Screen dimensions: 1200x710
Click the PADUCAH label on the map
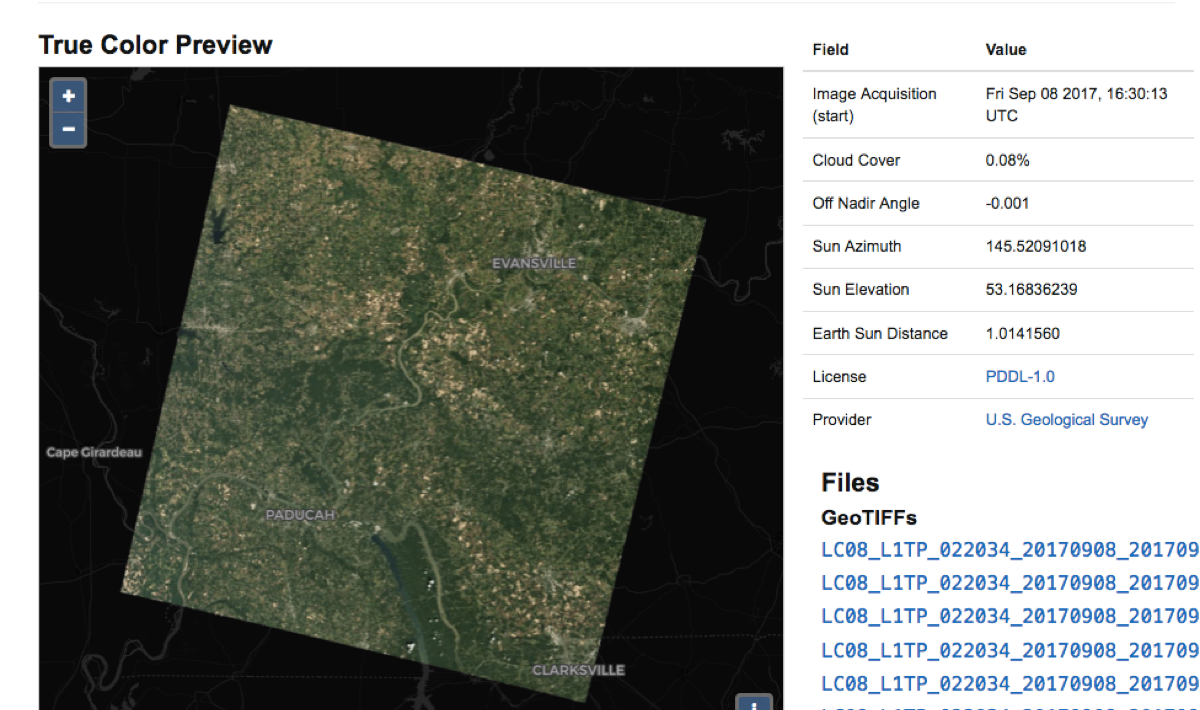[x=300, y=516]
